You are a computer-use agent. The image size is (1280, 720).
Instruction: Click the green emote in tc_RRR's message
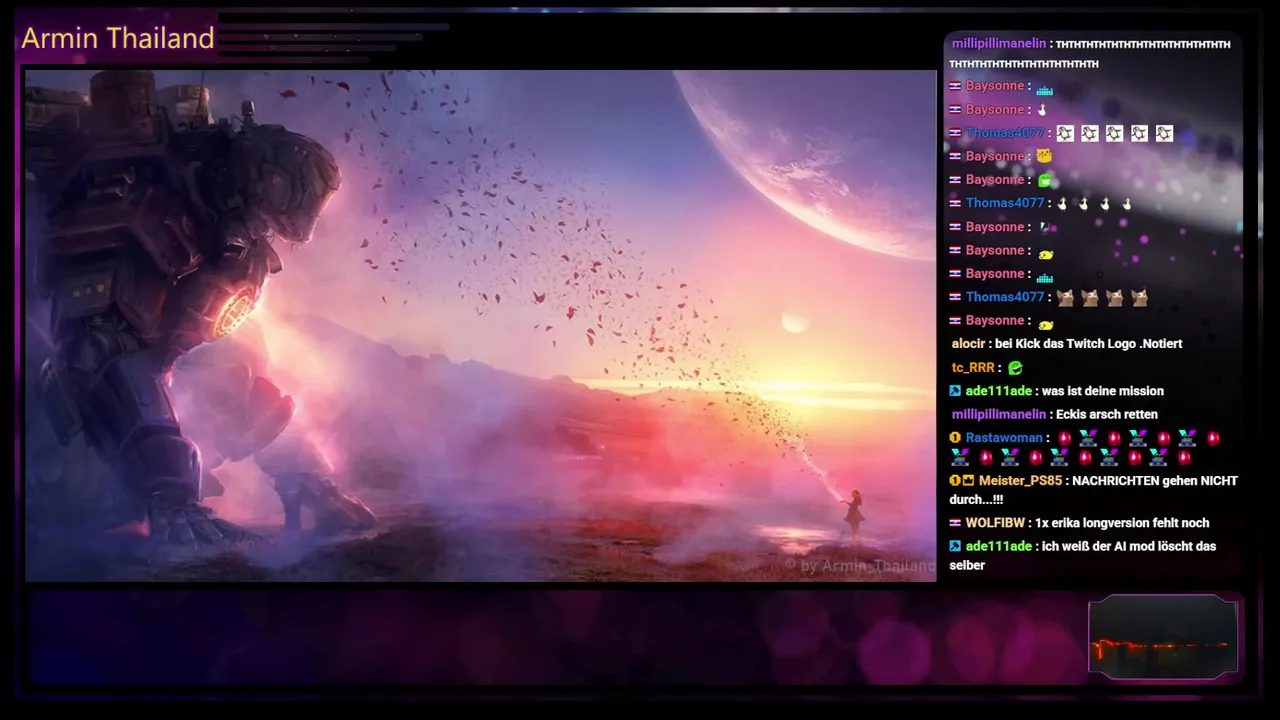1015,368
